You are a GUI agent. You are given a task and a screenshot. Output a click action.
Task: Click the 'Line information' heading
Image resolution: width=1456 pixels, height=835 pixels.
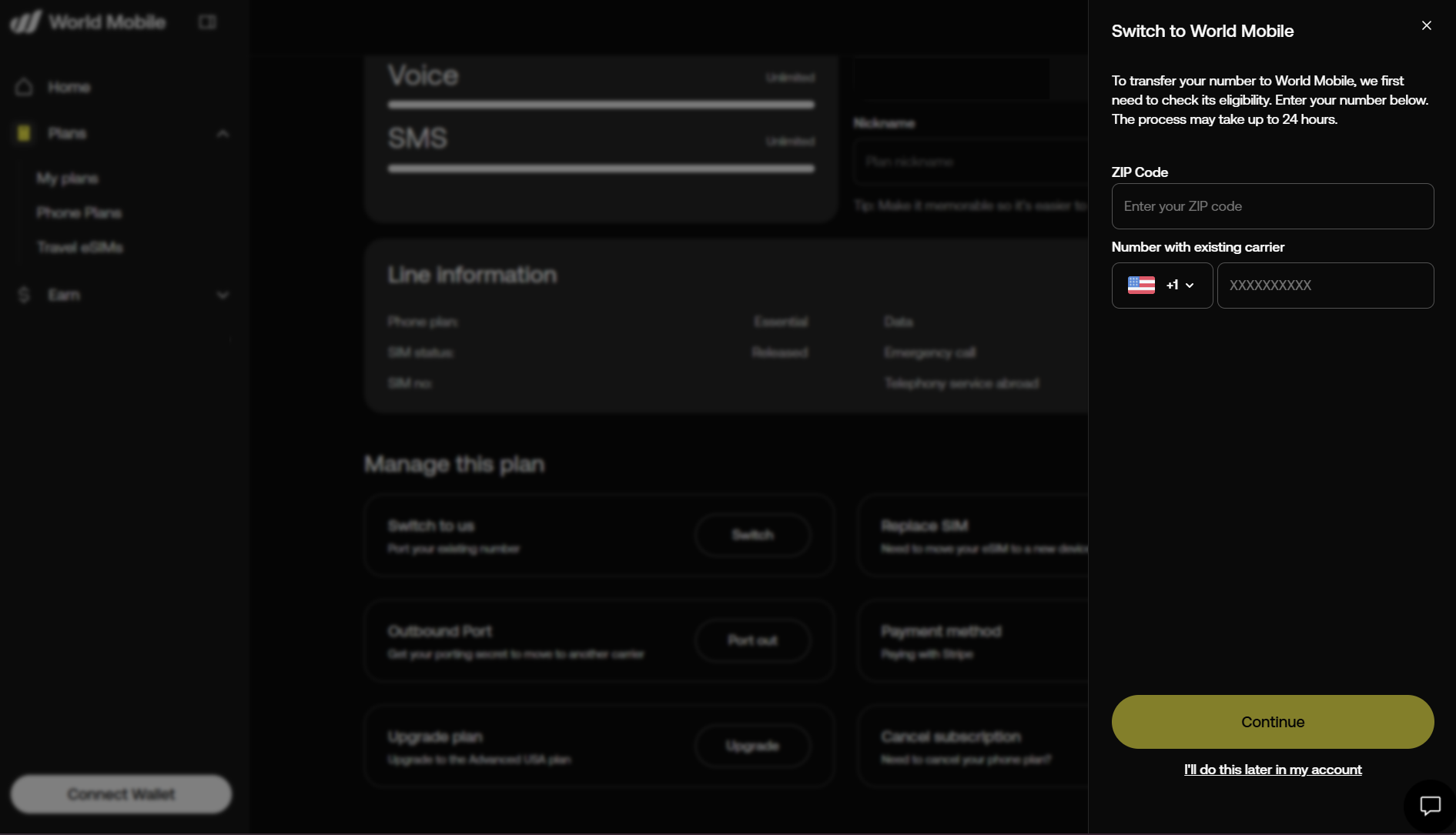472,275
